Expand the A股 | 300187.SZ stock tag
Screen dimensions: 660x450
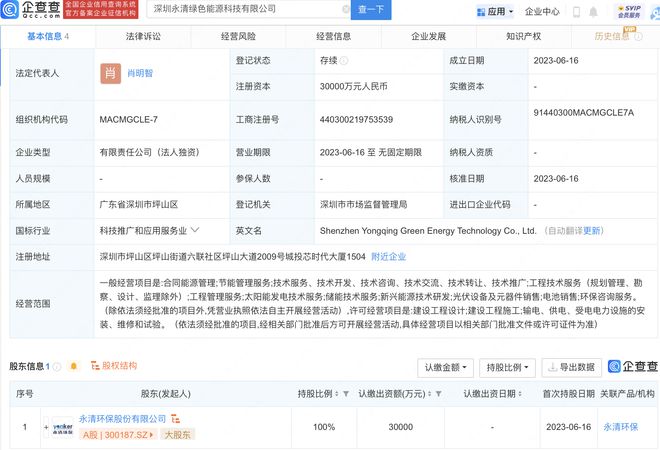[118, 434]
